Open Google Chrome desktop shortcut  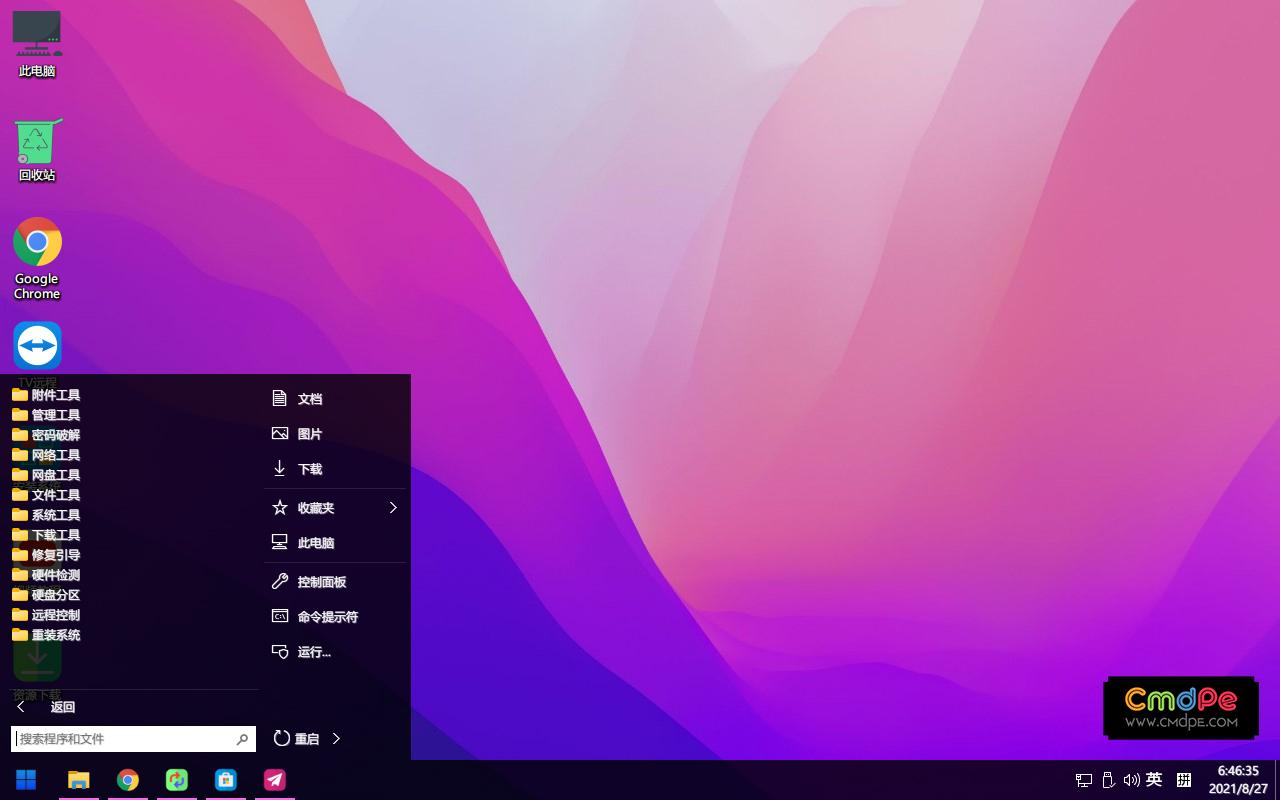(37, 243)
